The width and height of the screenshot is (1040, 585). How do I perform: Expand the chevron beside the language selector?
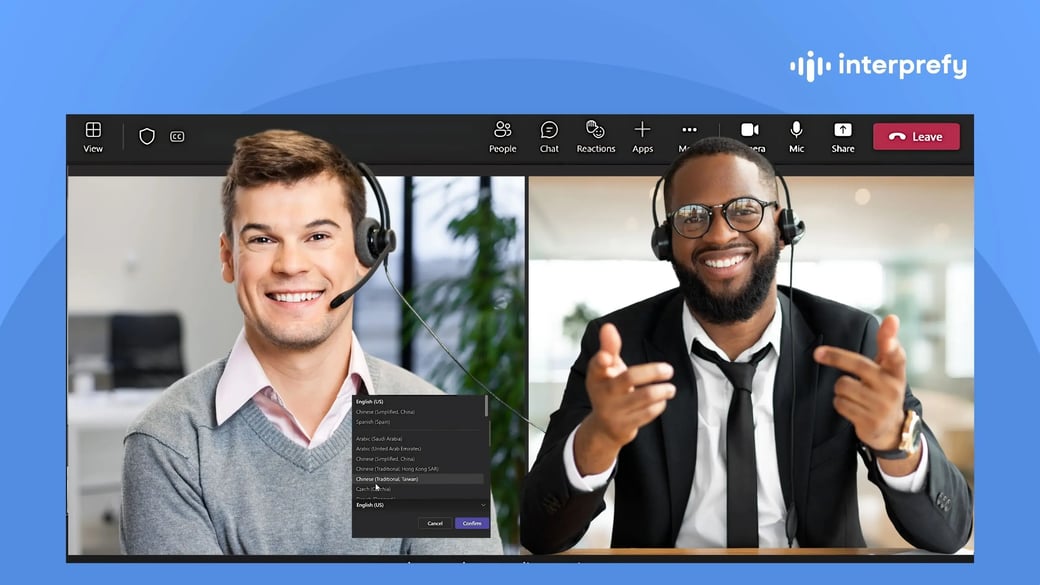(483, 505)
